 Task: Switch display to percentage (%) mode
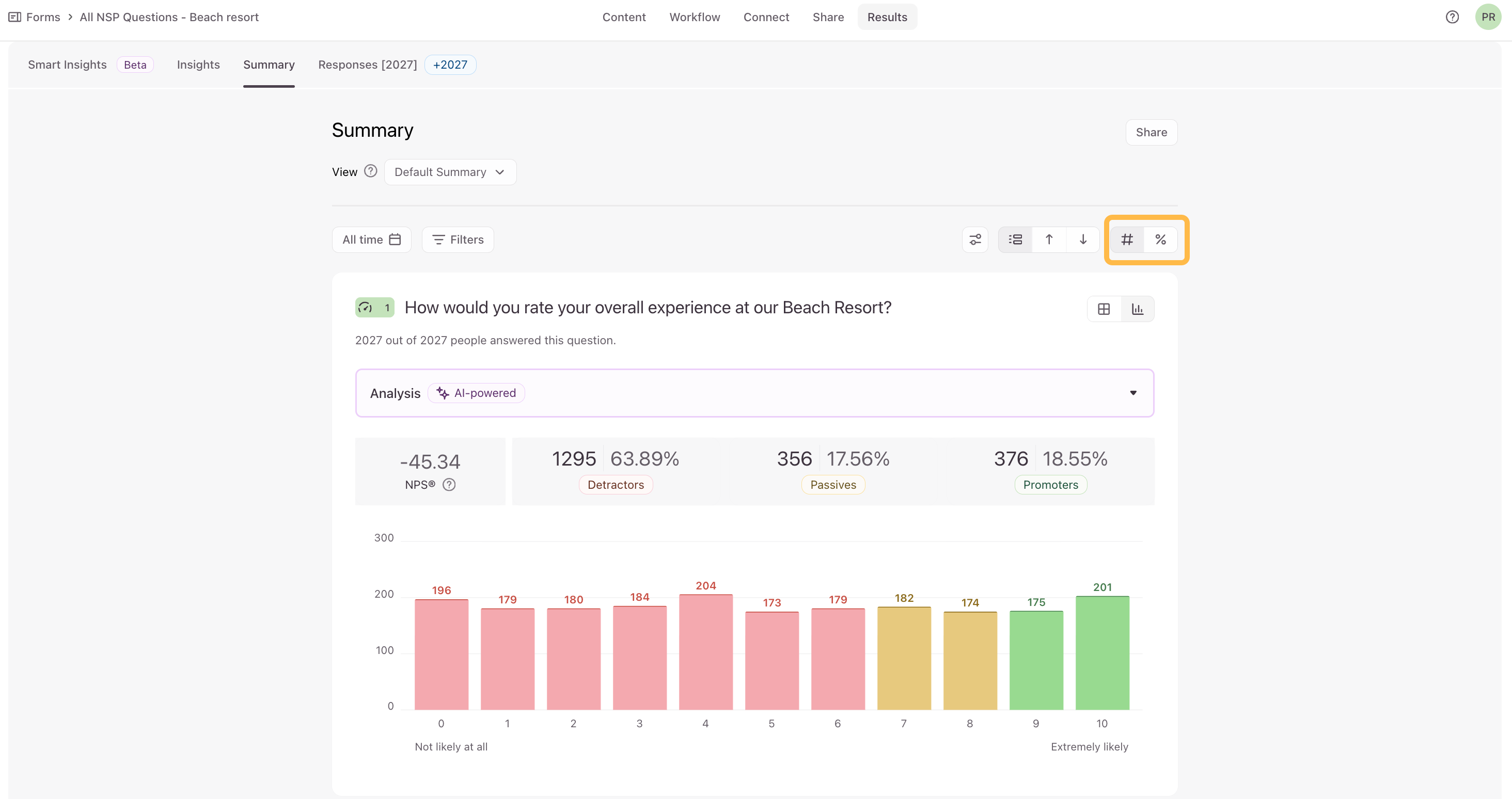(x=1160, y=239)
